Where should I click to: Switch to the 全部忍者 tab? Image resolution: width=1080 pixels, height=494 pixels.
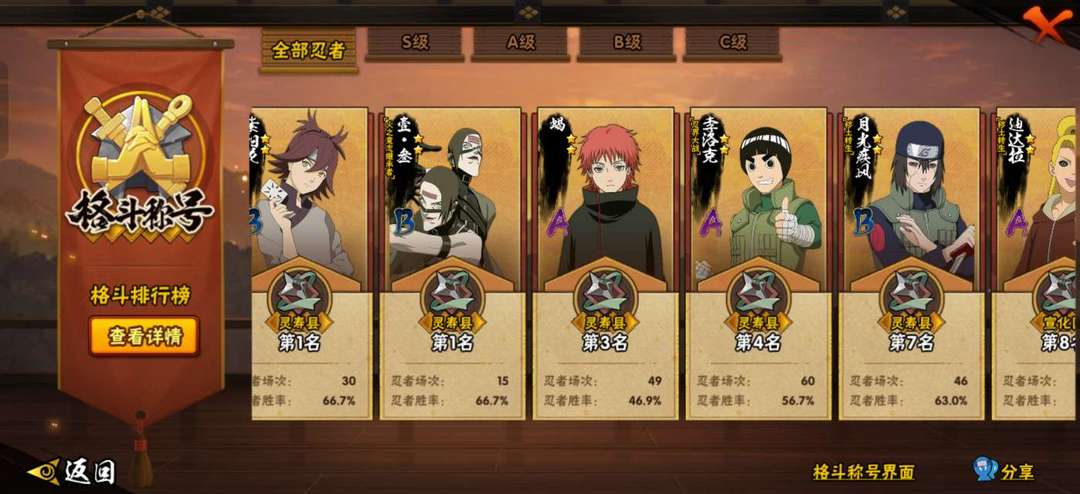coord(309,50)
